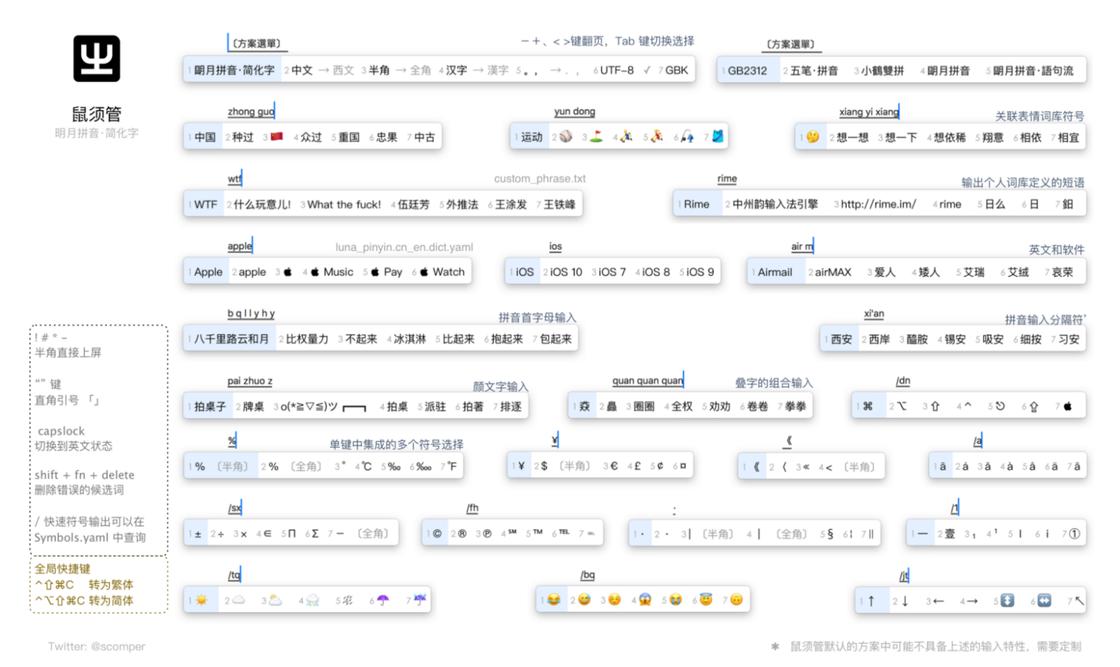The width and height of the screenshot is (1120, 667).
Task: Pick the 想一想 candidate
Action: [x=851, y=137]
